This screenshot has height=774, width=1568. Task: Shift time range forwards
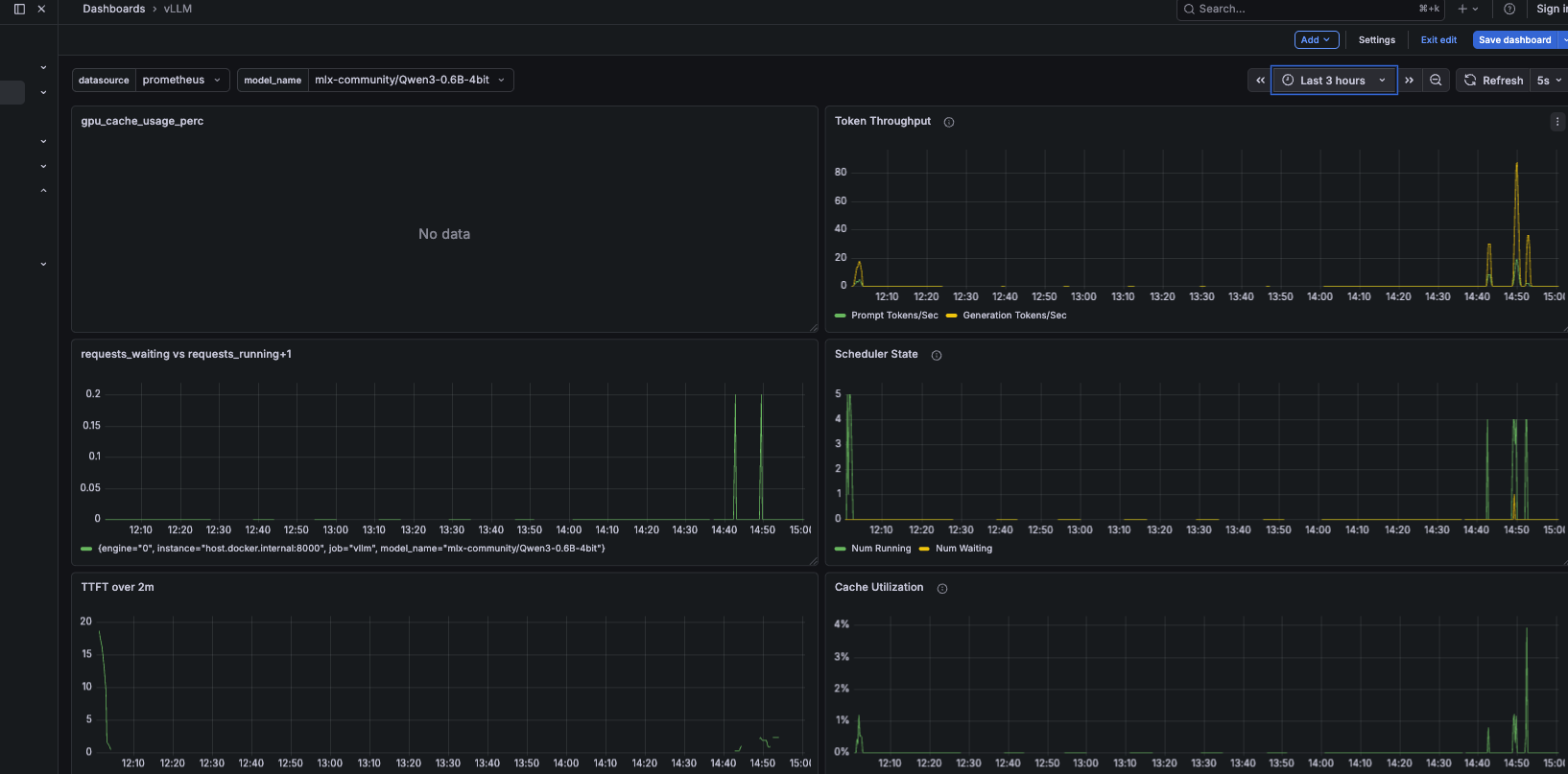pos(1409,81)
